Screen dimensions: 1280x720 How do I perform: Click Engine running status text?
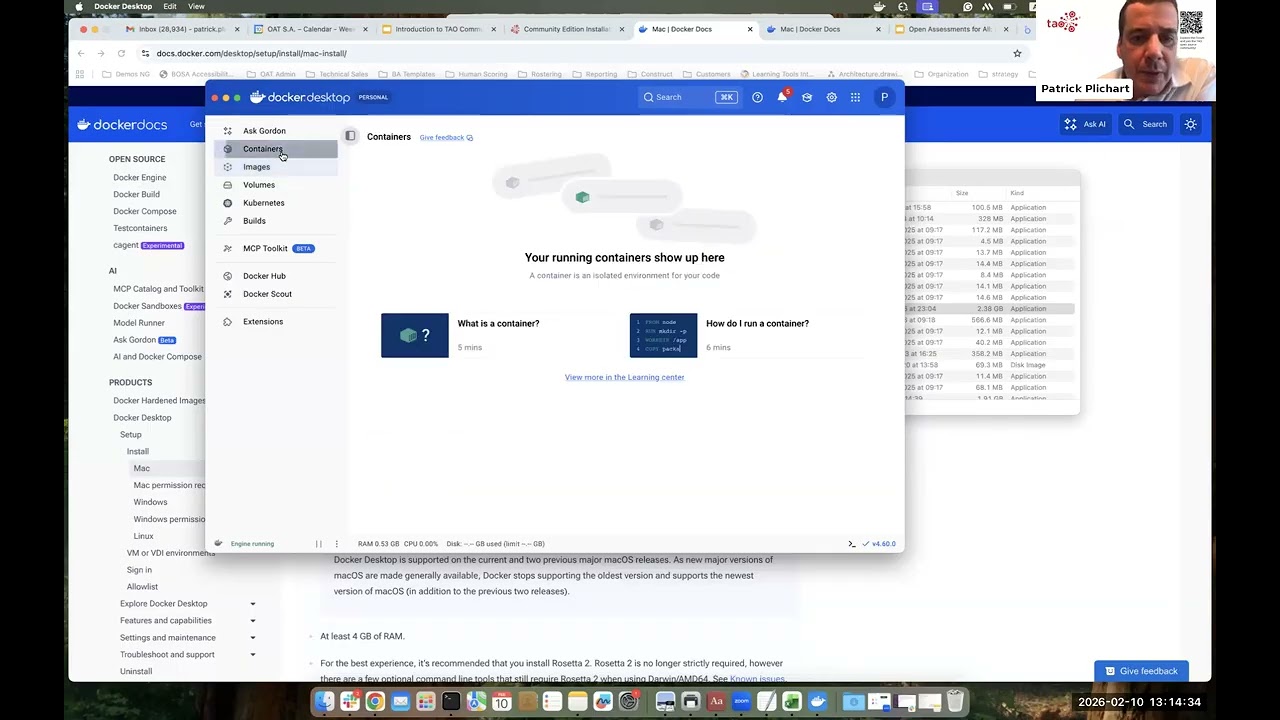[252, 544]
